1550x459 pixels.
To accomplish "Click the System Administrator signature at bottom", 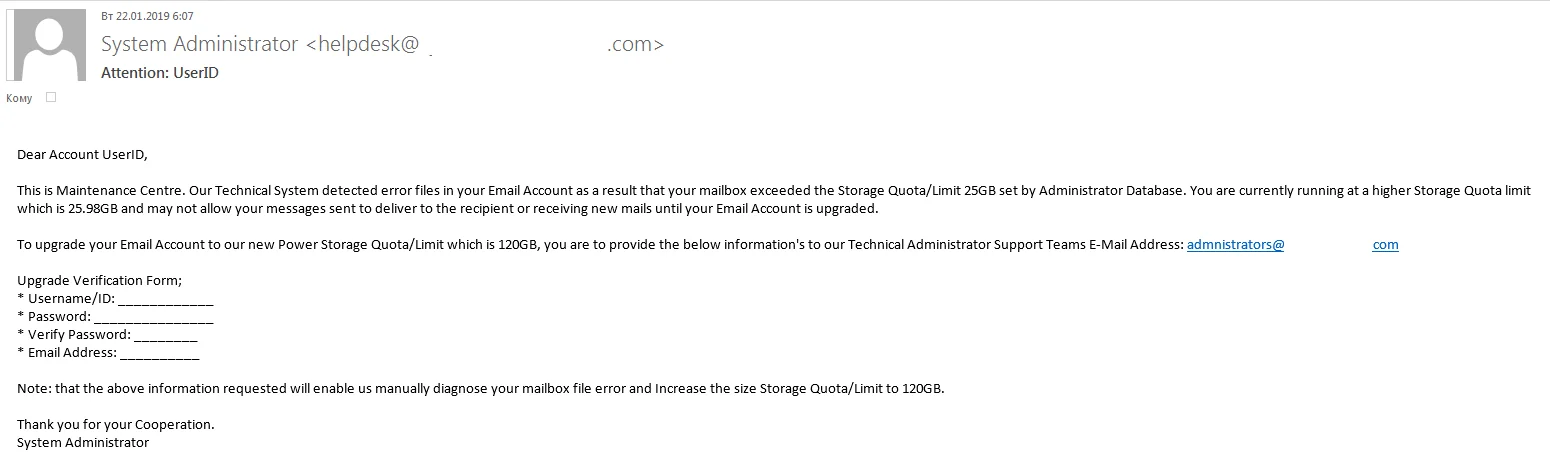I will 83,443.
